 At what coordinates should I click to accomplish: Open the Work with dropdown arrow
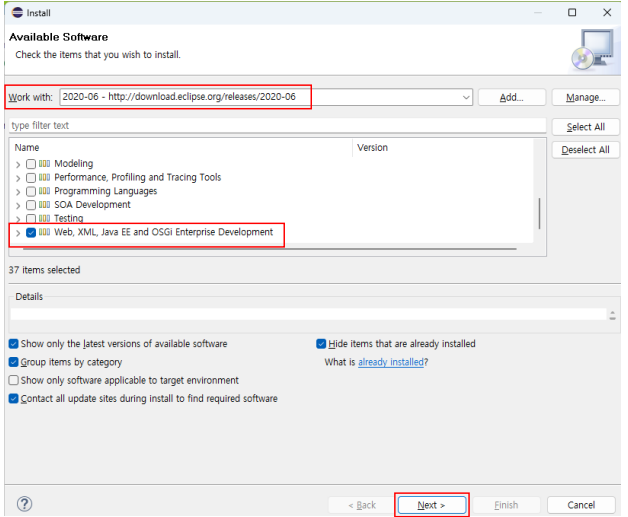[x=466, y=97]
